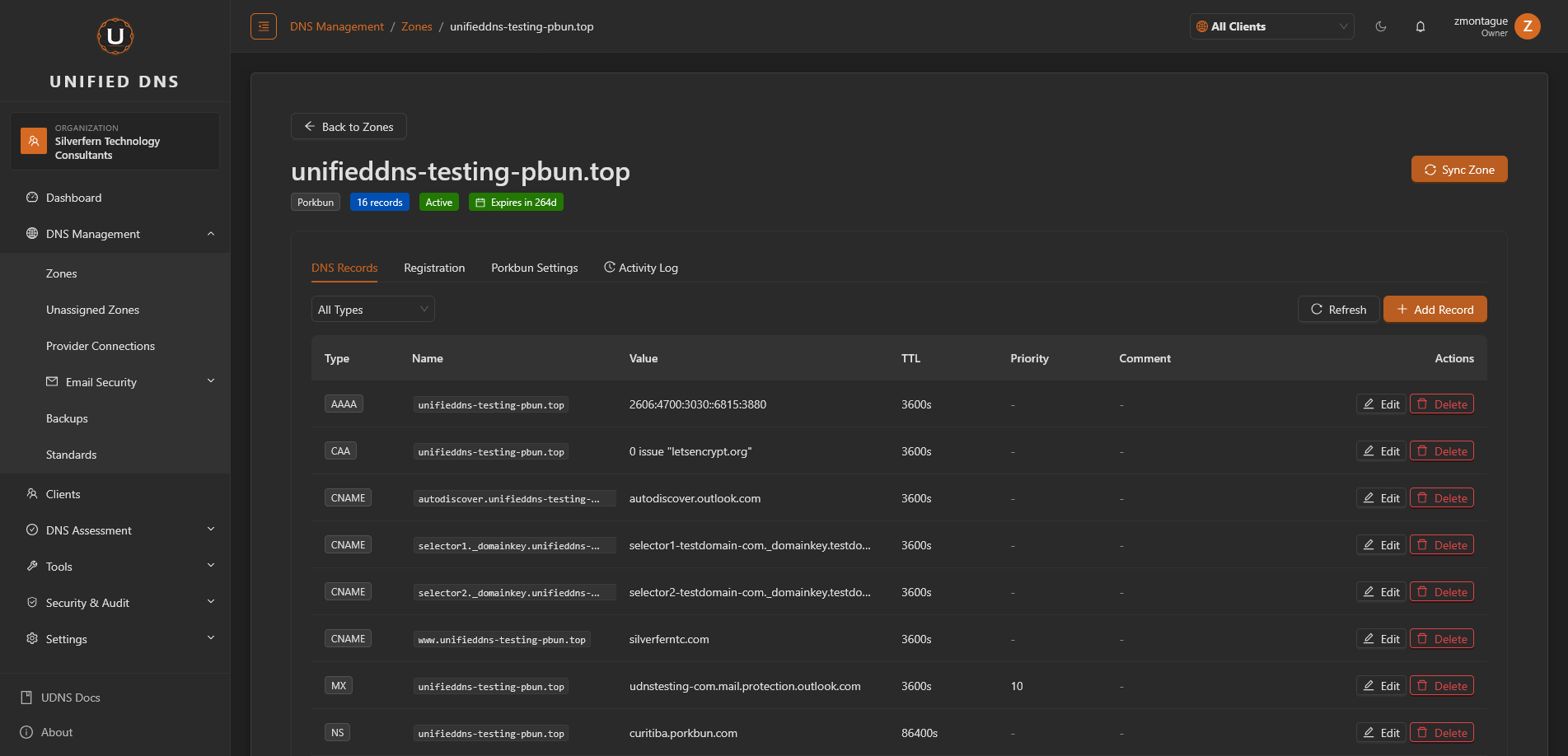Click the Add Record button
Screen dimensions: 1568x756
(x=1435, y=310)
